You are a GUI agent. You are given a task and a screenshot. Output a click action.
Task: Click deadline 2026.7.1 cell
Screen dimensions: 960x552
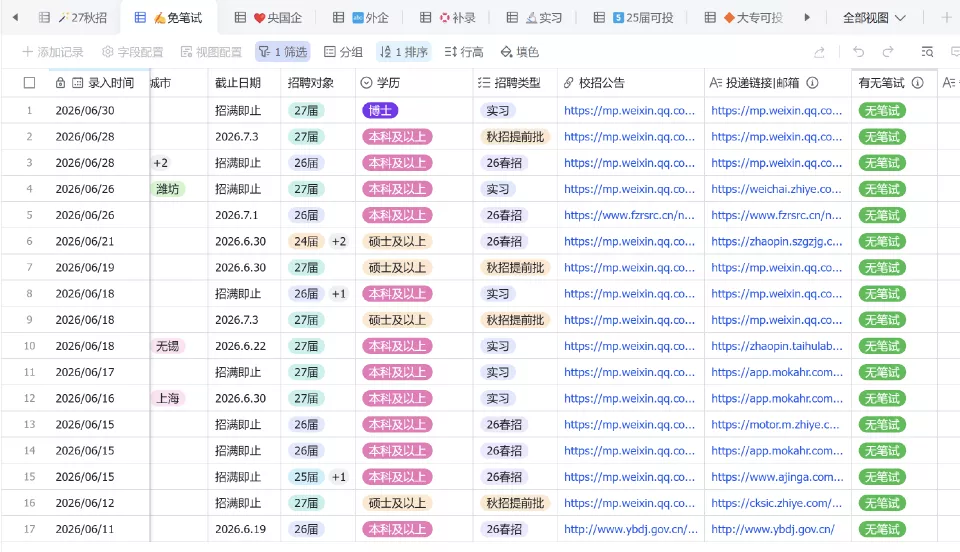(x=236, y=215)
